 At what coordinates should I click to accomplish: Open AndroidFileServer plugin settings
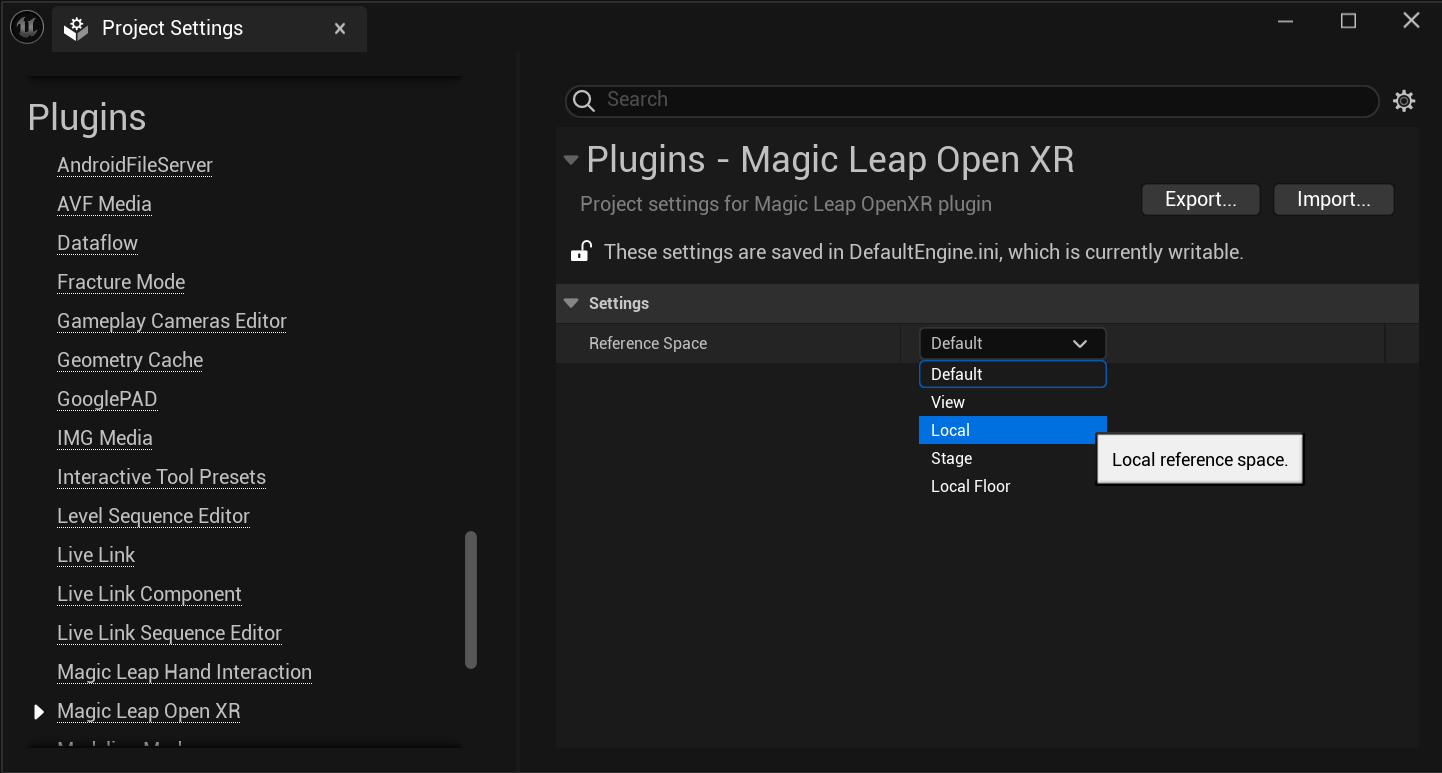(x=134, y=165)
